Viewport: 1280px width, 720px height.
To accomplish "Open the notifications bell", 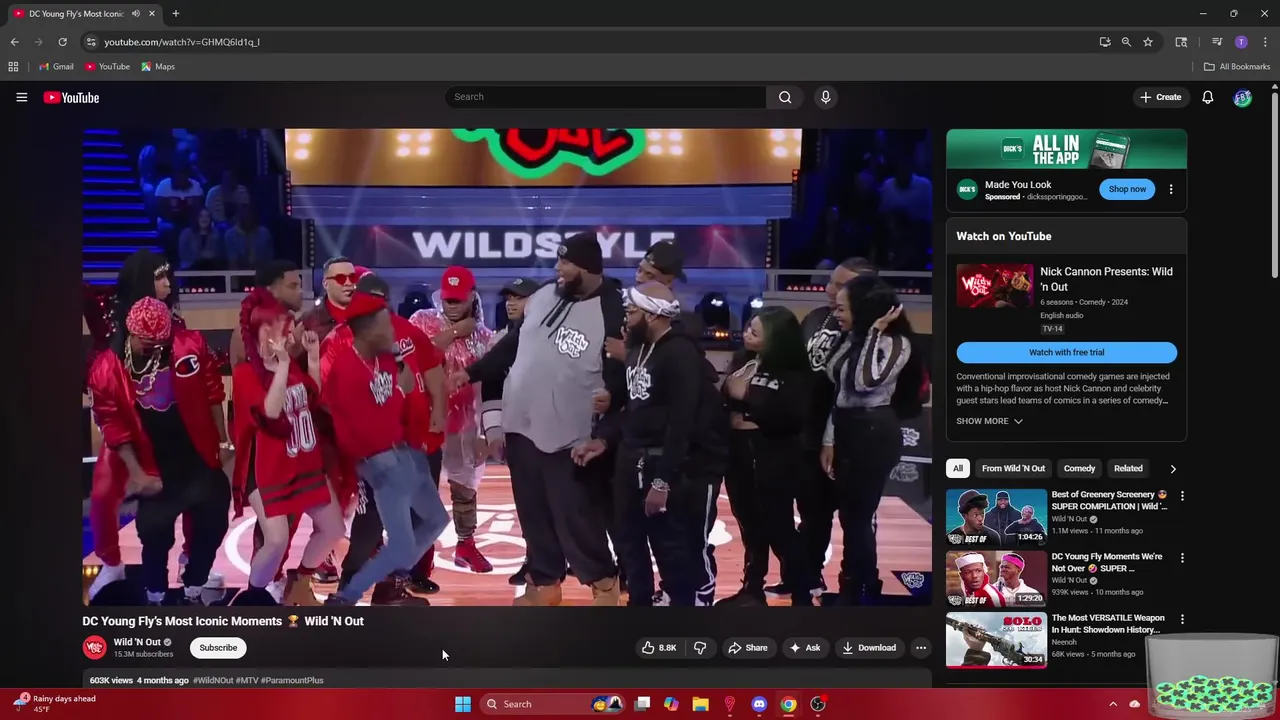I will pyautogui.click(x=1208, y=97).
